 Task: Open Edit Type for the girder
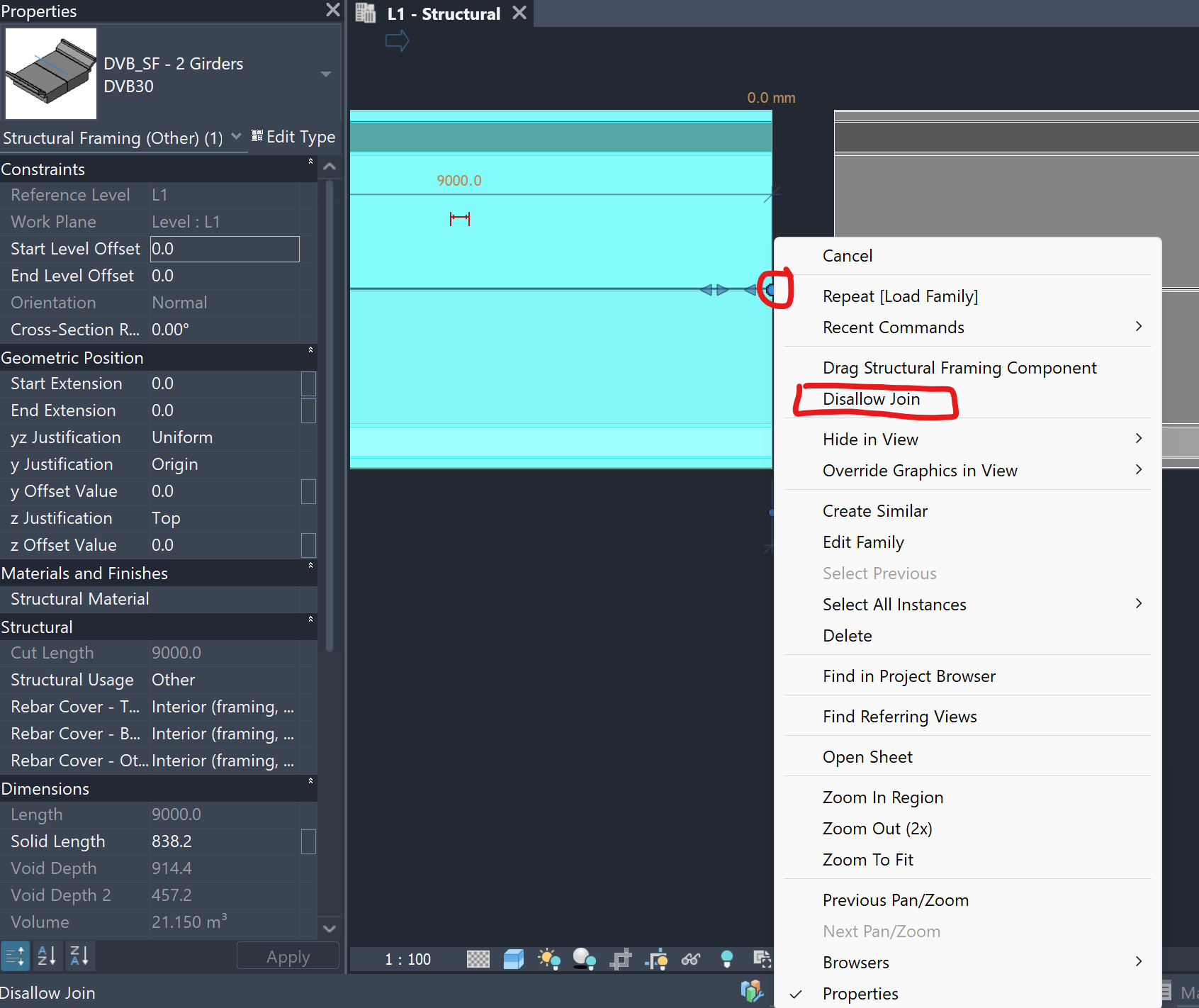pos(293,136)
